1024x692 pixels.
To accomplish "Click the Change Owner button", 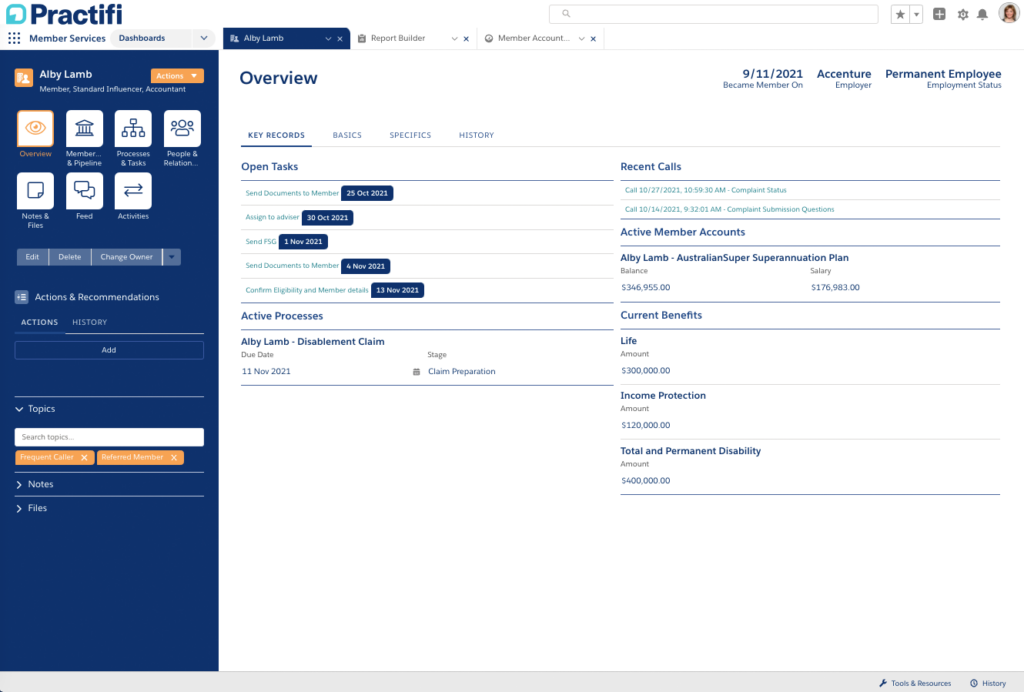I will click(127, 257).
